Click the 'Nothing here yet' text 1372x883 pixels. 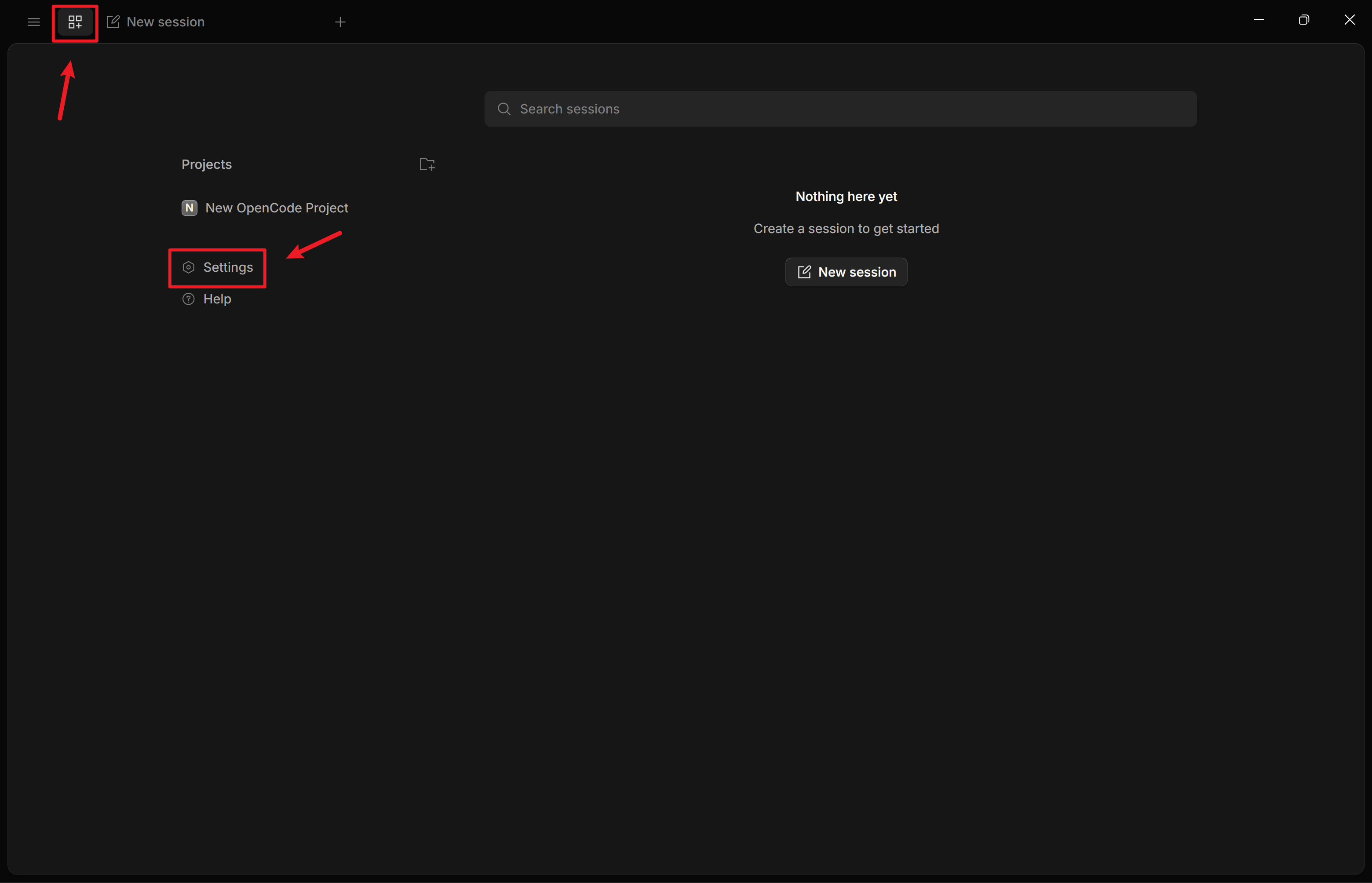(x=846, y=197)
